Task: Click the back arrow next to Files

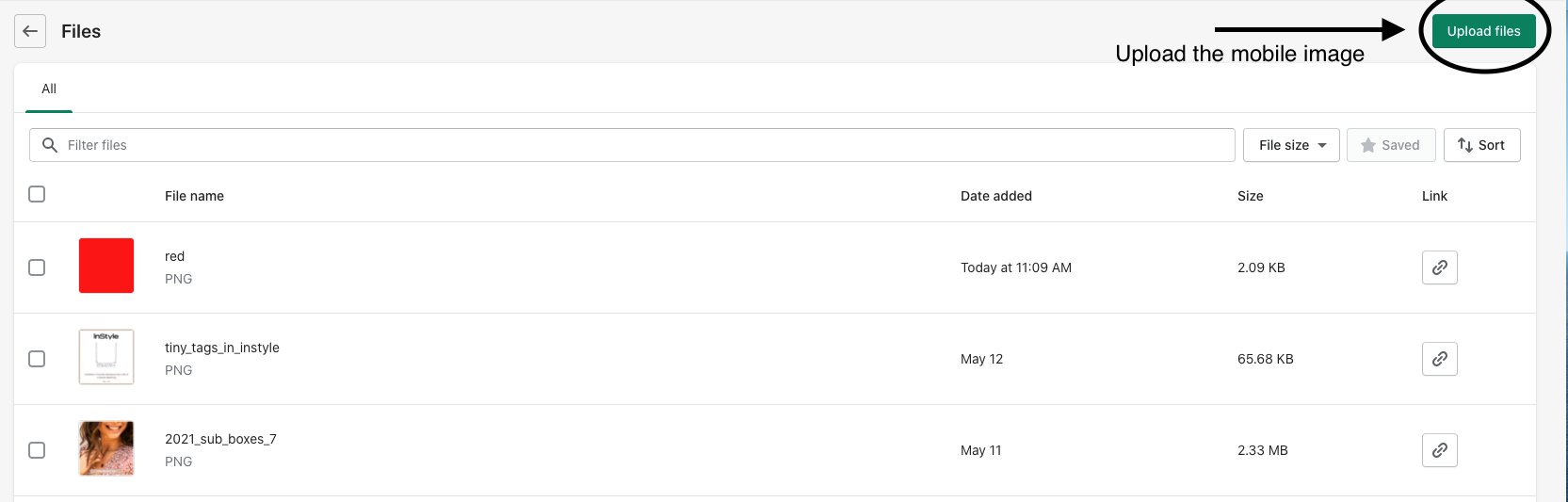Action: click(x=30, y=31)
